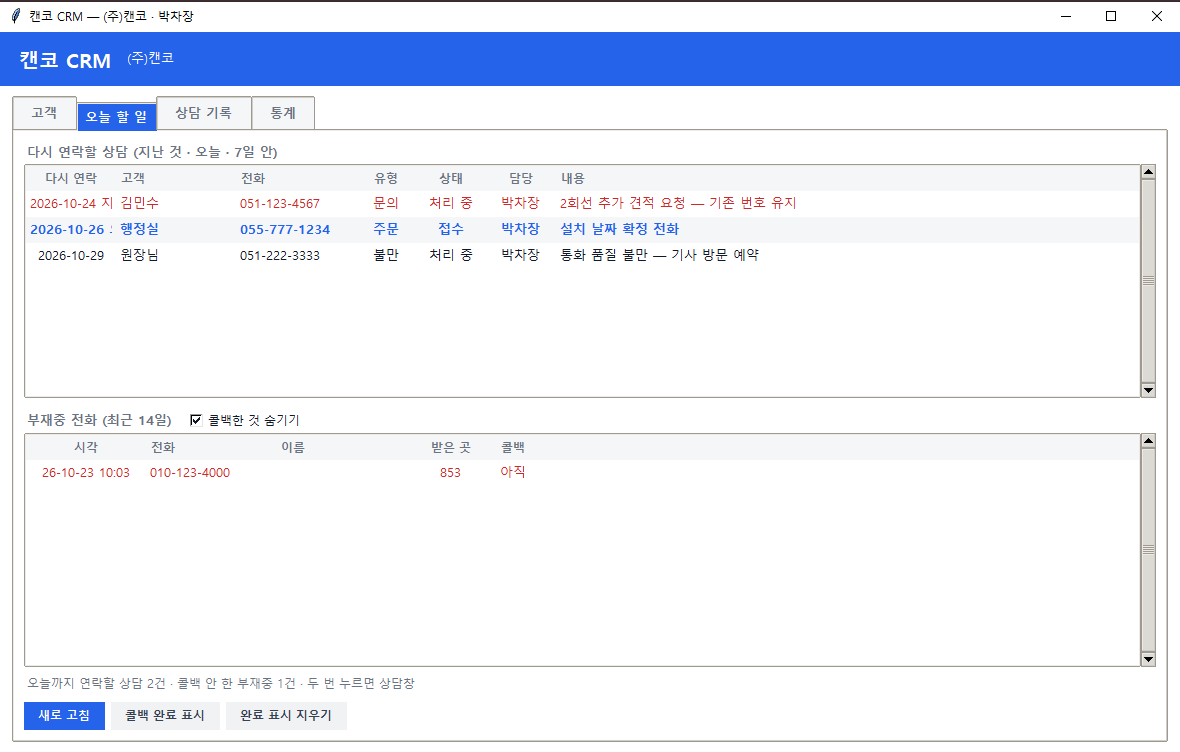This screenshot has width=1180, height=752.
Task: Click up arrow of follow-up list scrollbar
Action: pos(1148,172)
